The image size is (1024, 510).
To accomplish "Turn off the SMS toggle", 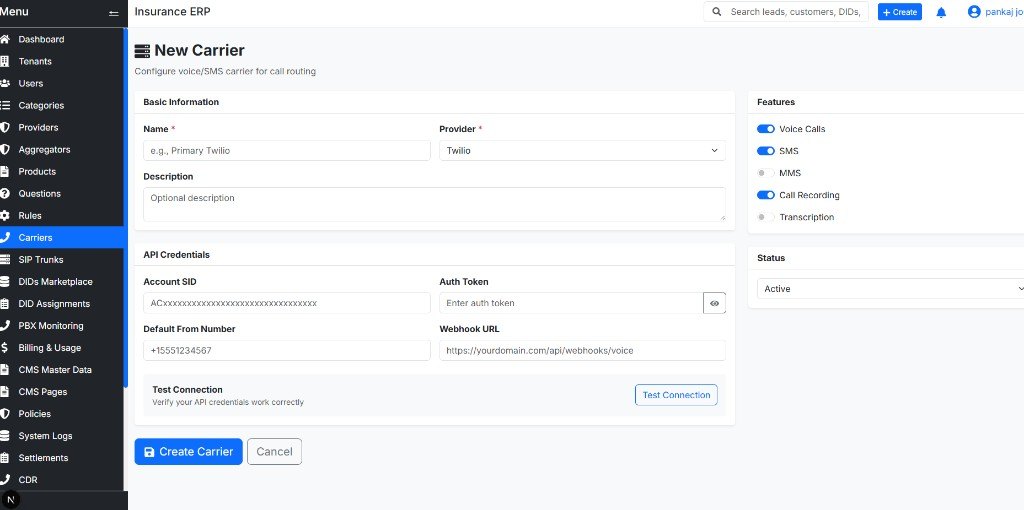I will pyautogui.click(x=765, y=151).
